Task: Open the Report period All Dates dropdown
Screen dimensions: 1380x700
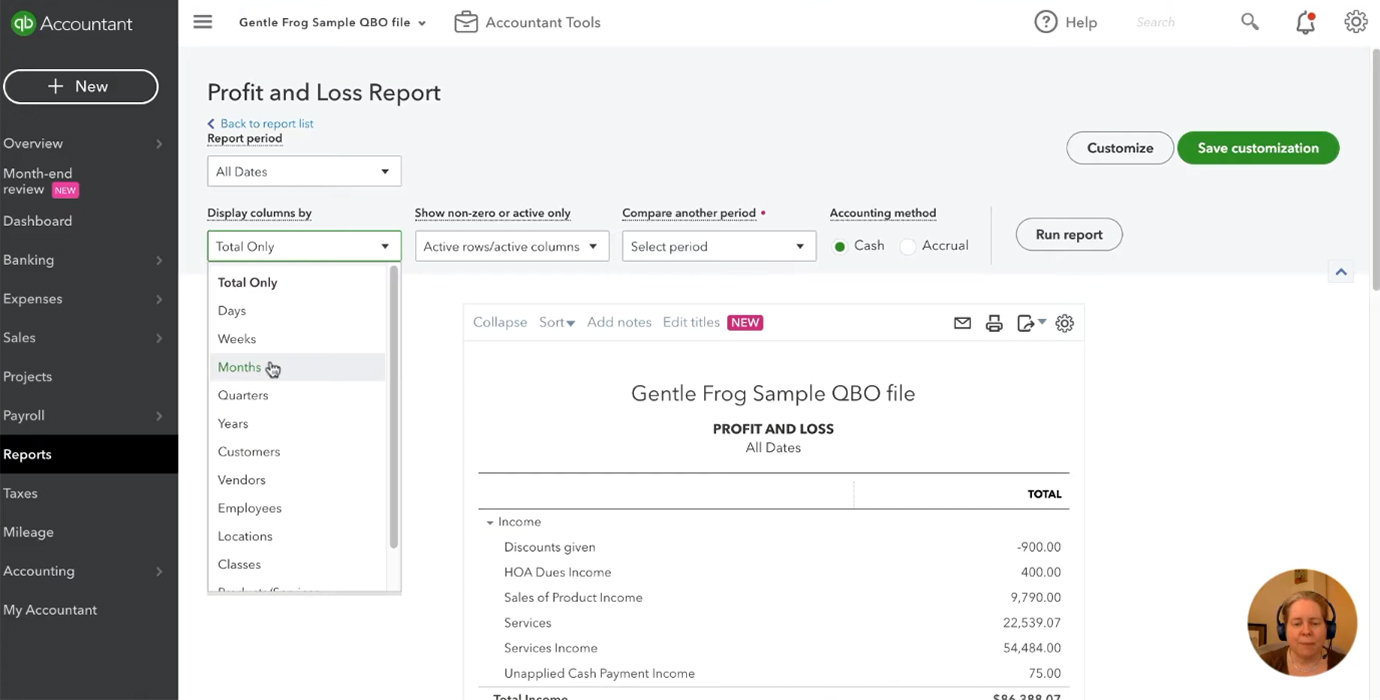Action: (304, 172)
